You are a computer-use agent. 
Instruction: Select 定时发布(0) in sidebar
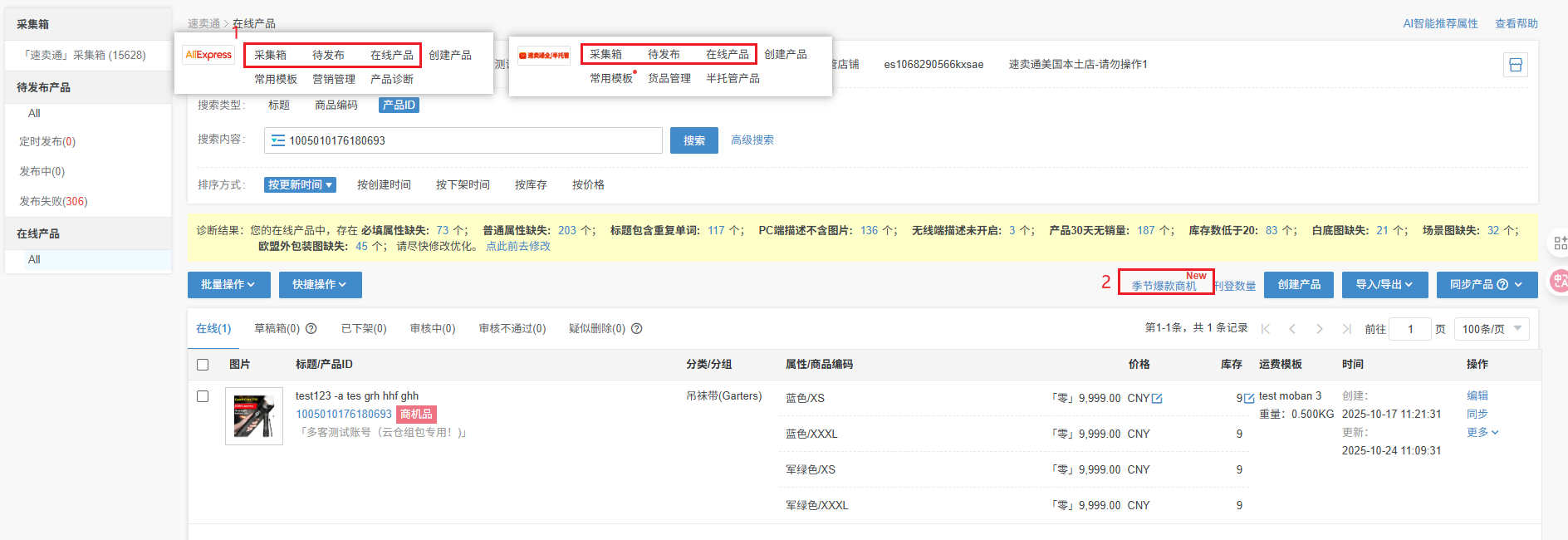[47, 141]
